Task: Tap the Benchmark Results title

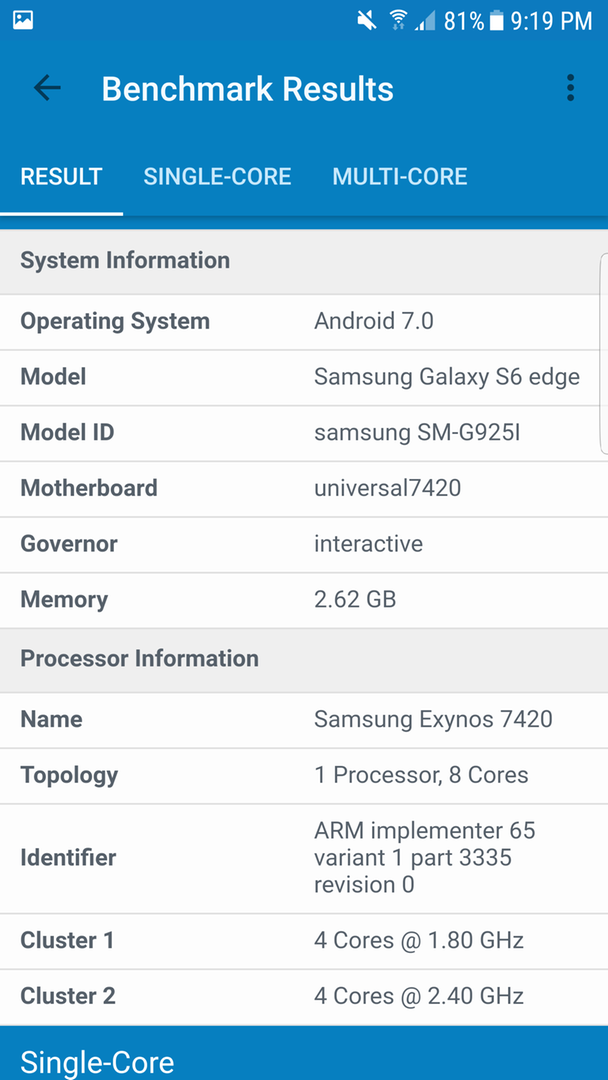Action: (x=248, y=89)
